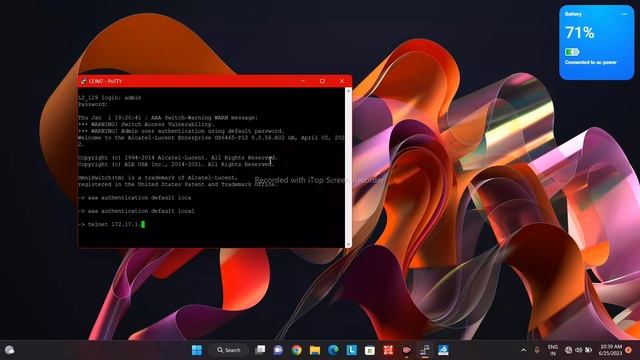
Task: Show hidden system tray icons
Action: coord(524,350)
